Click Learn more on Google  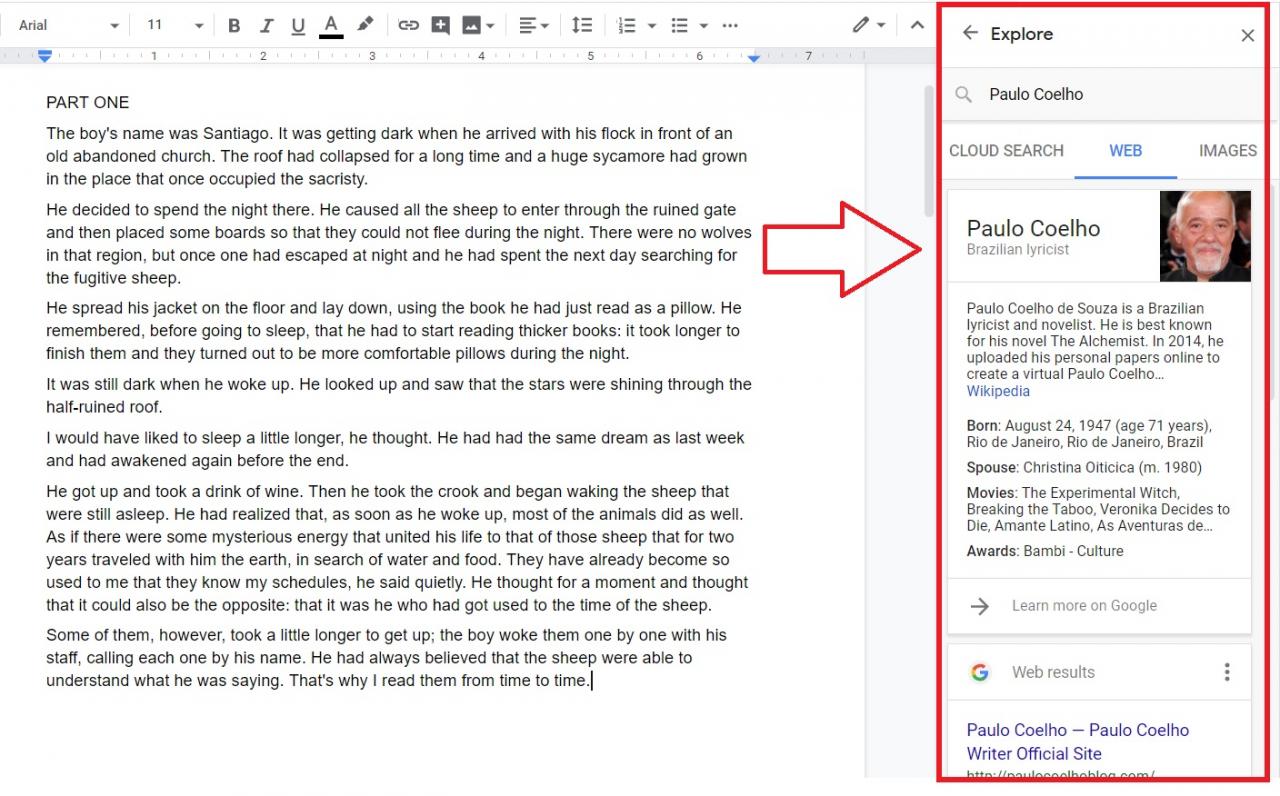(1084, 606)
